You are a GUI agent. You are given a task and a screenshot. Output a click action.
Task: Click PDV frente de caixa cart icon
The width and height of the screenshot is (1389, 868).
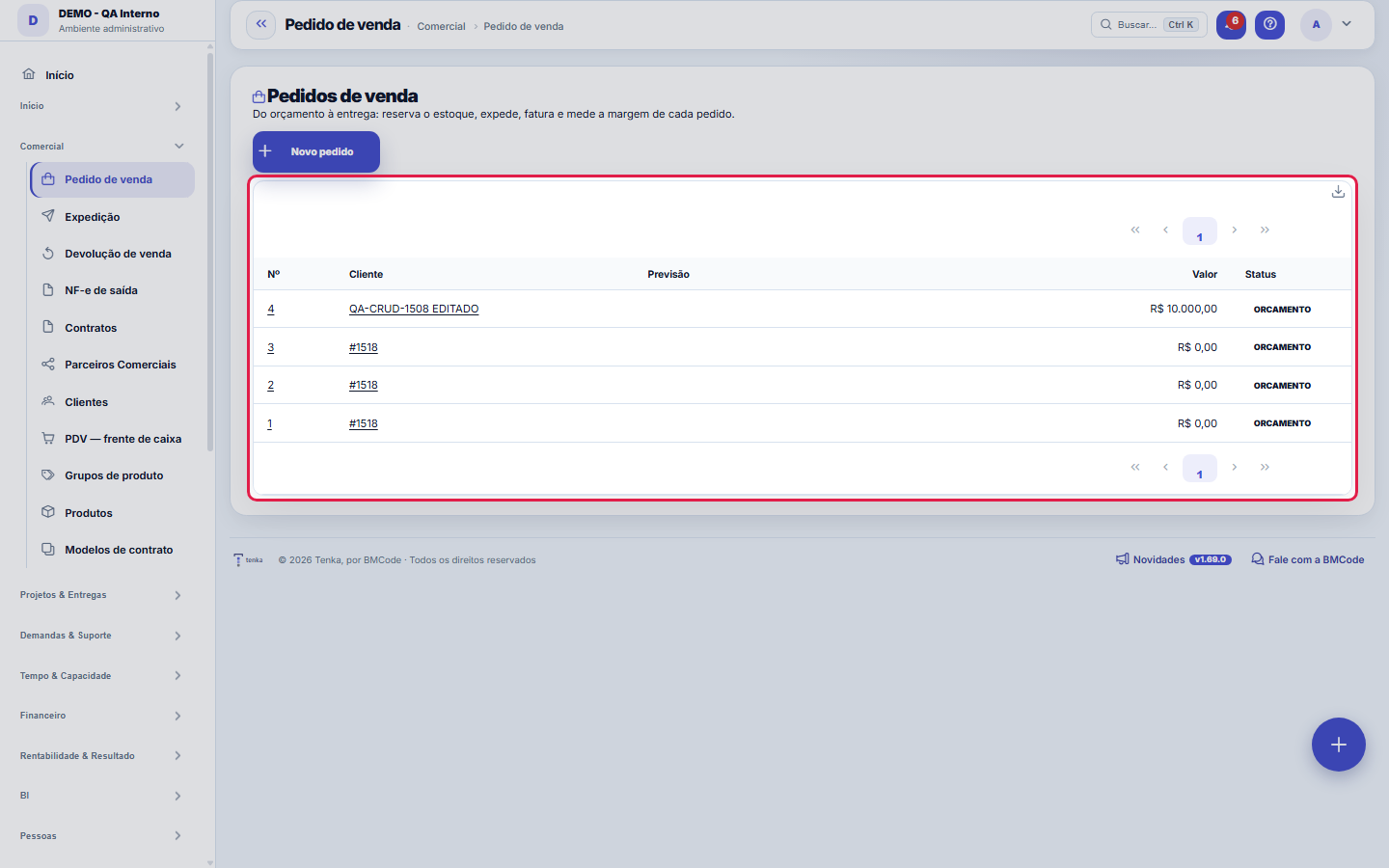point(48,438)
